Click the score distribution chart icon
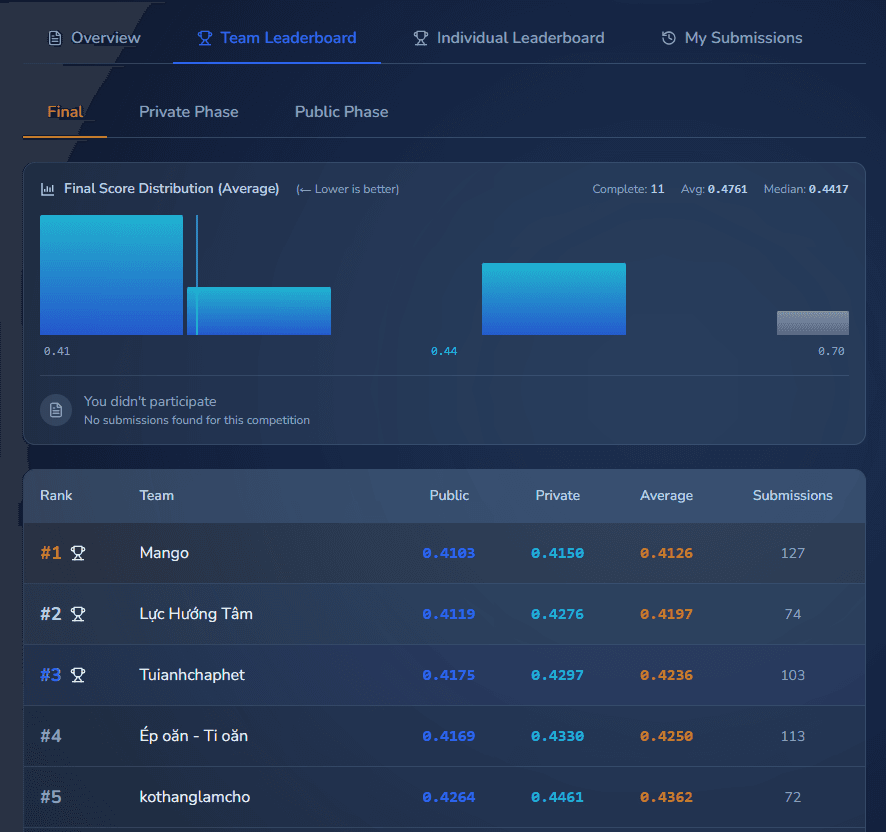Viewport: 886px width, 832px height. coord(47,189)
